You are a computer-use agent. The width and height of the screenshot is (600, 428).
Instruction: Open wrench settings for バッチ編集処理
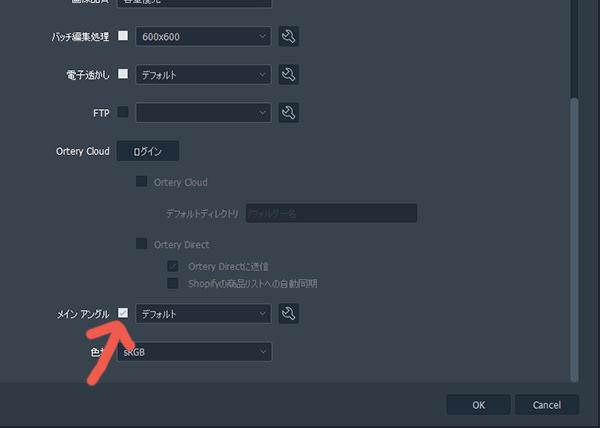tap(288, 37)
